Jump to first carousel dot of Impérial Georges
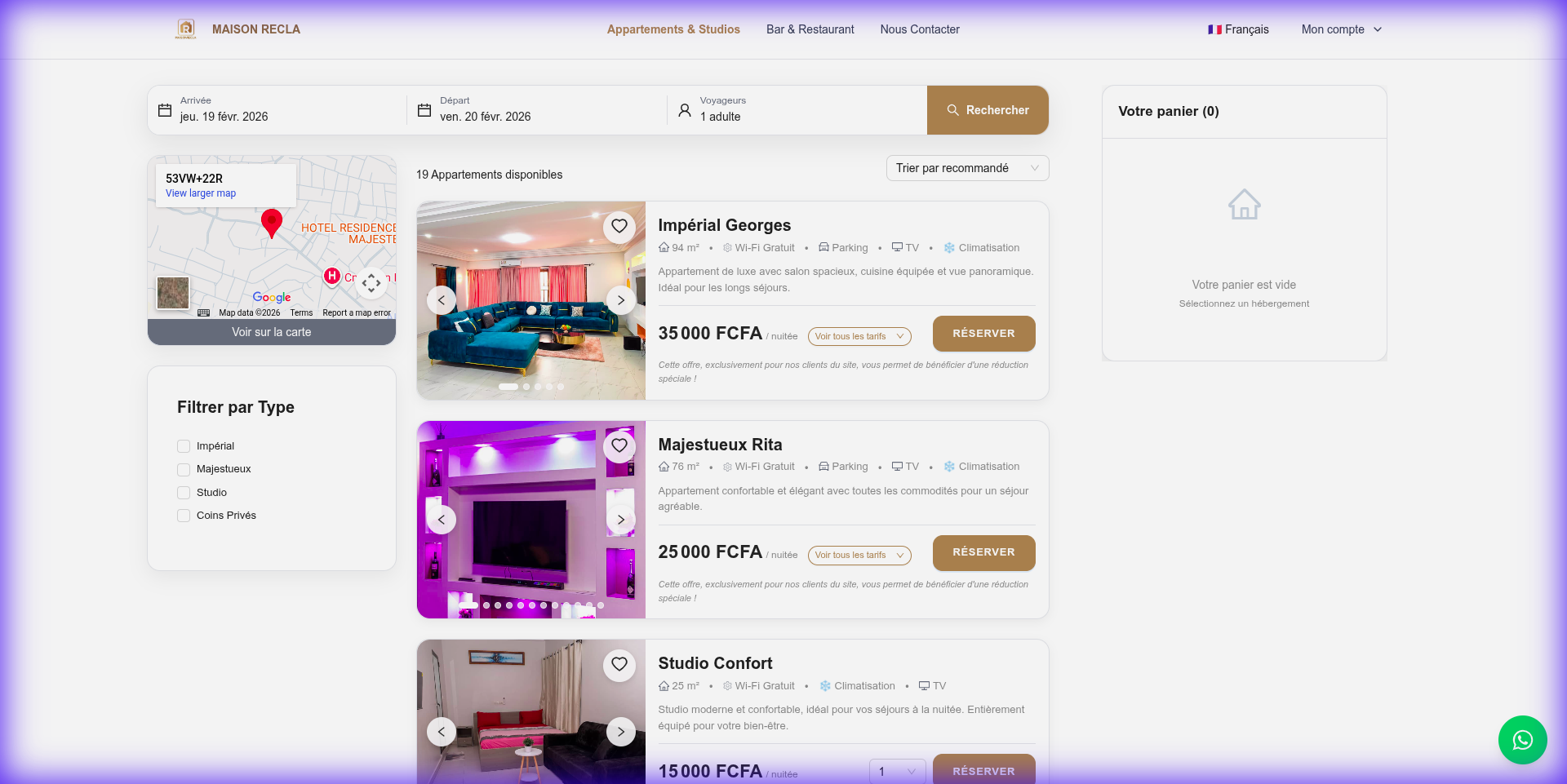 tap(508, 387)
